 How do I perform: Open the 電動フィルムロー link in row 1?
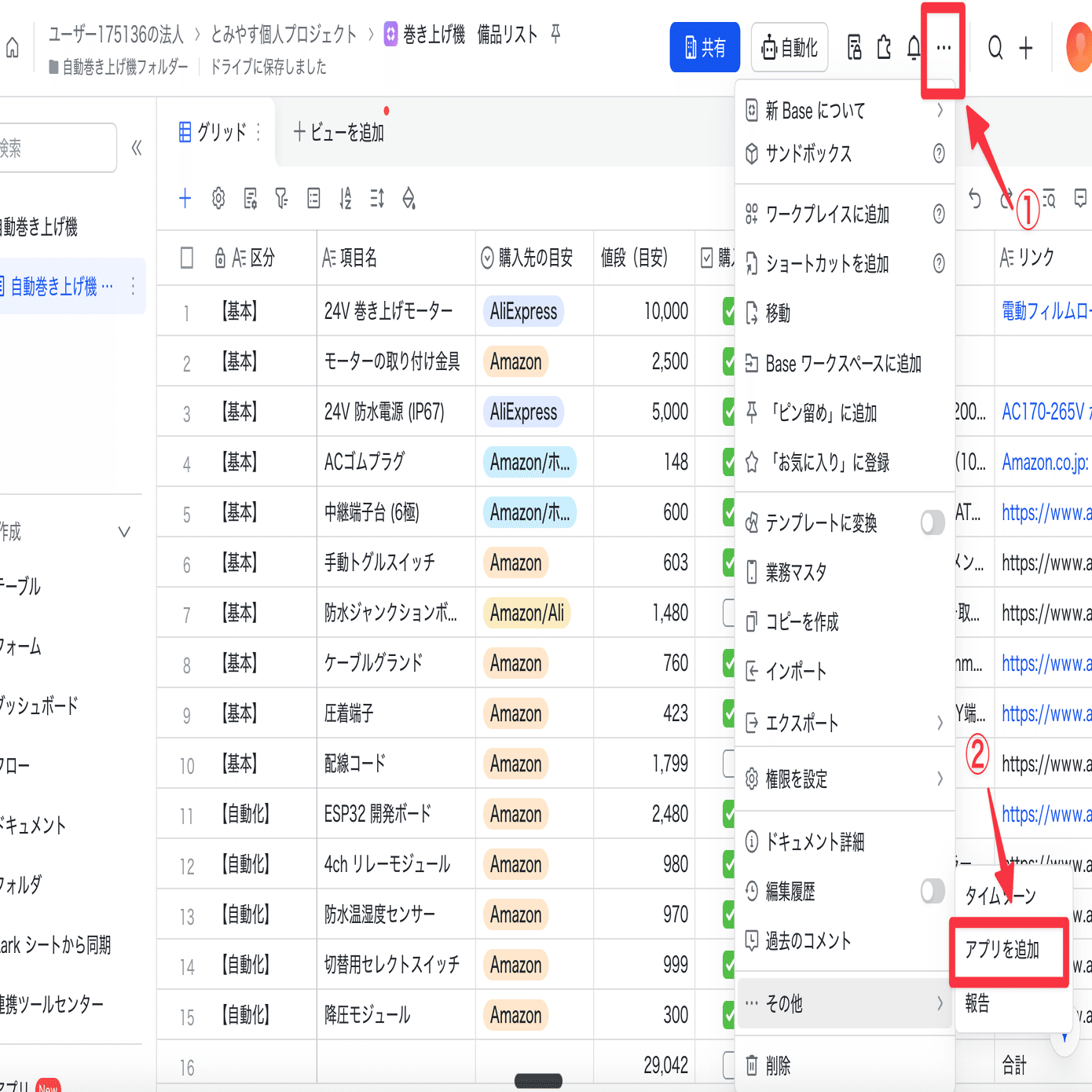pos(1045,311)
